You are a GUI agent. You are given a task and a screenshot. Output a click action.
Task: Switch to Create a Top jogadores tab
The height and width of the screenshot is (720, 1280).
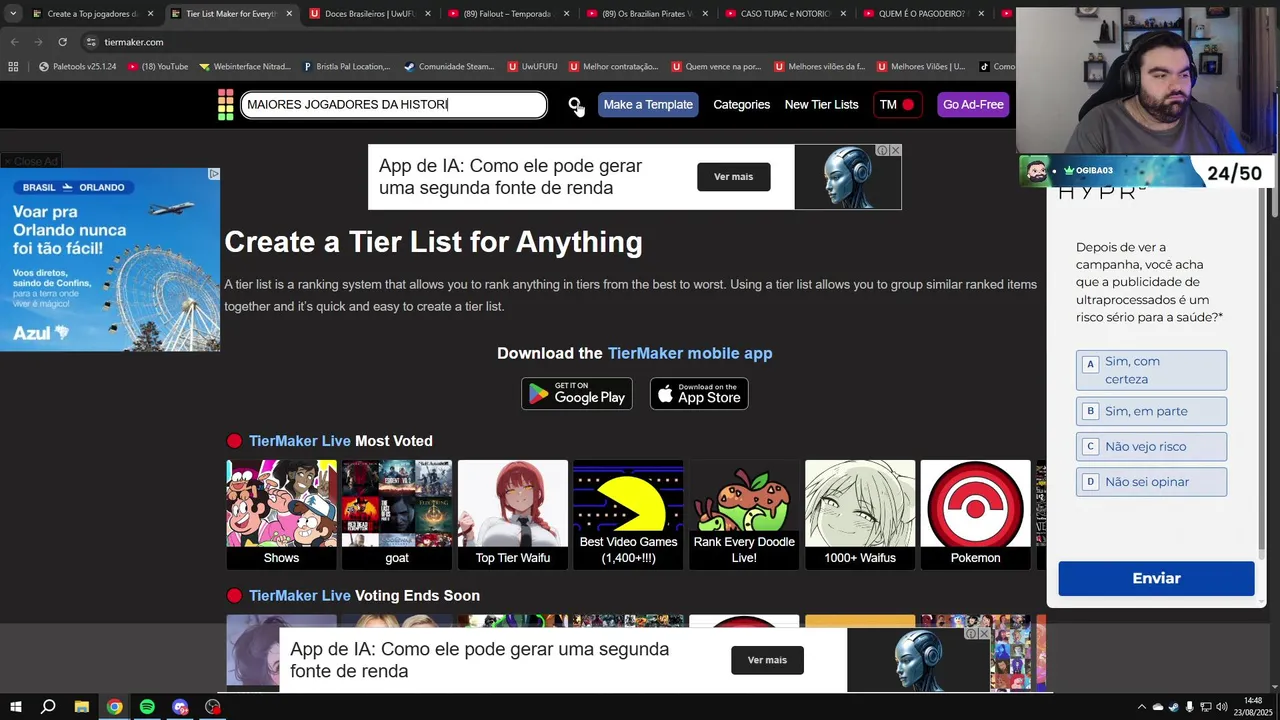pos(92,14)
